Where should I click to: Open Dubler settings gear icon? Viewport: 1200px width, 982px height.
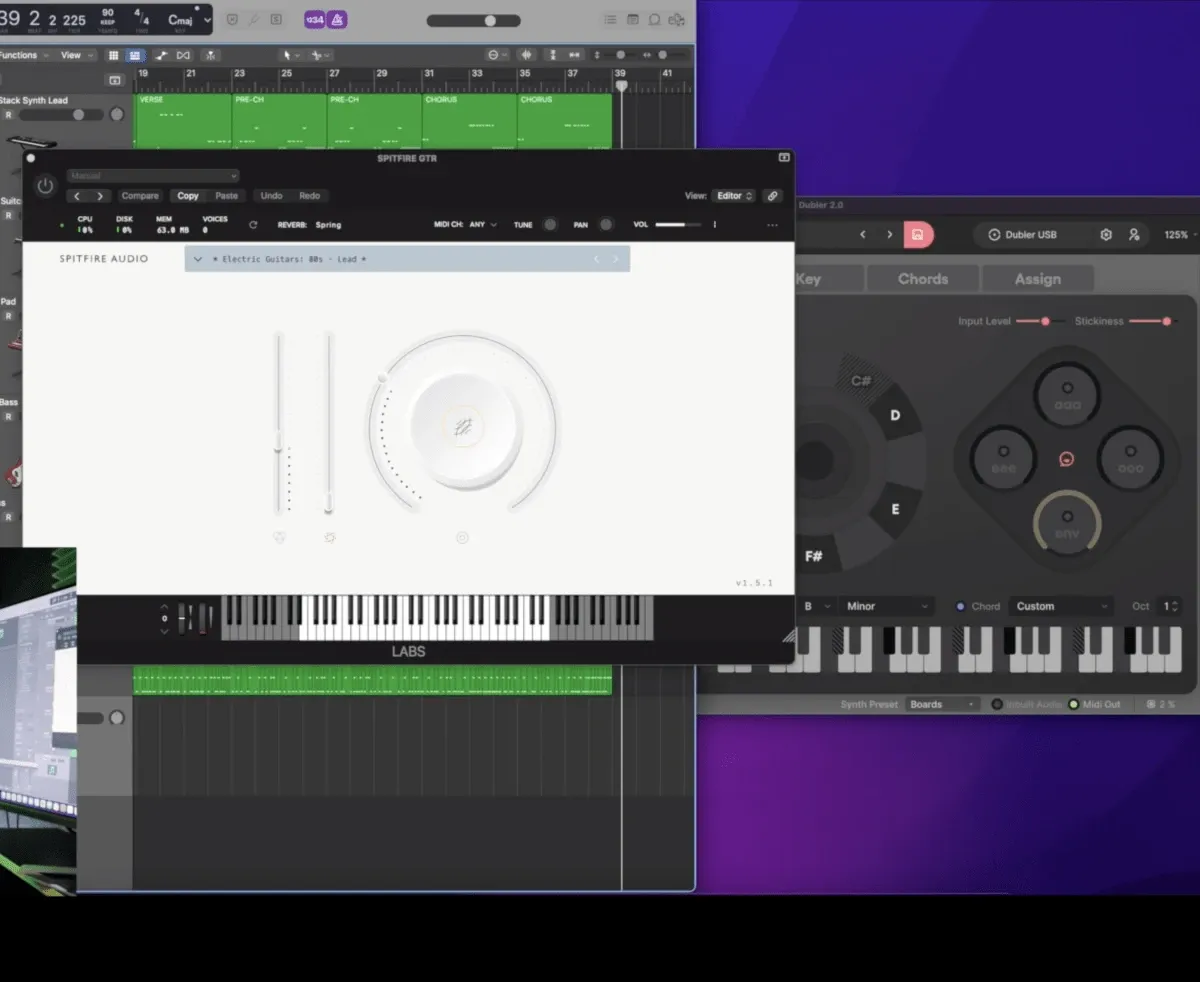point(1106,234)
